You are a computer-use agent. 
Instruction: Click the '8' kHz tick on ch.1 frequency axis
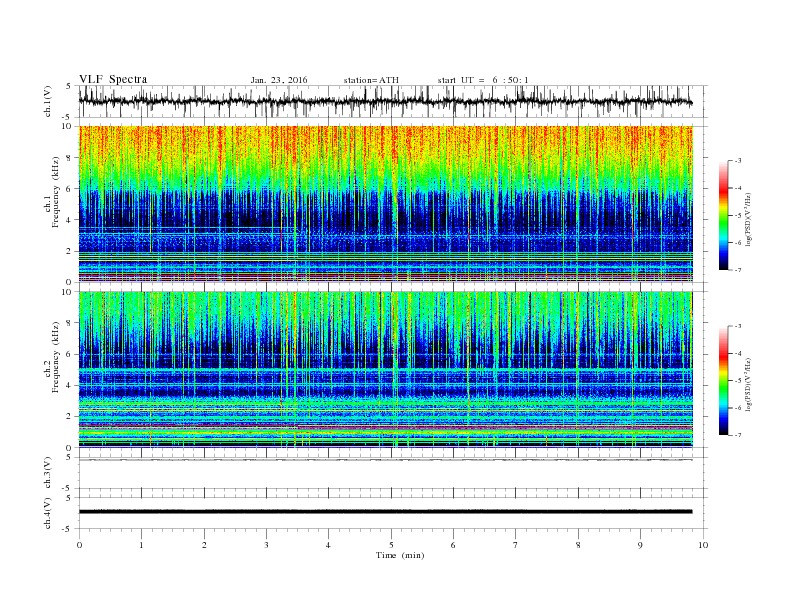click(69, 158)
